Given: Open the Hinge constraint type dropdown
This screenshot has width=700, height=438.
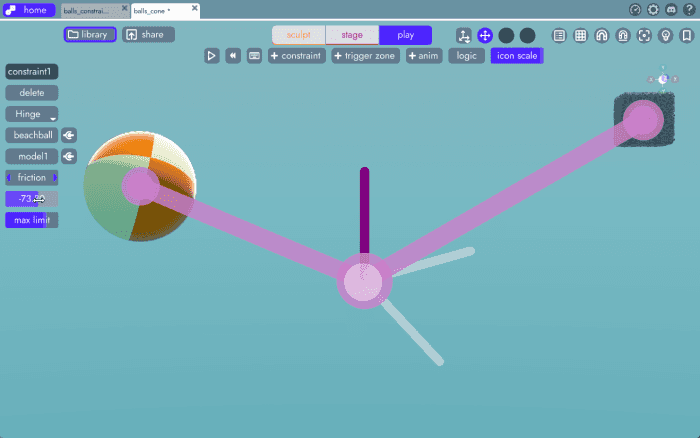Looking at the screenshot, I should pyautogui.click(x=31, y=114).
